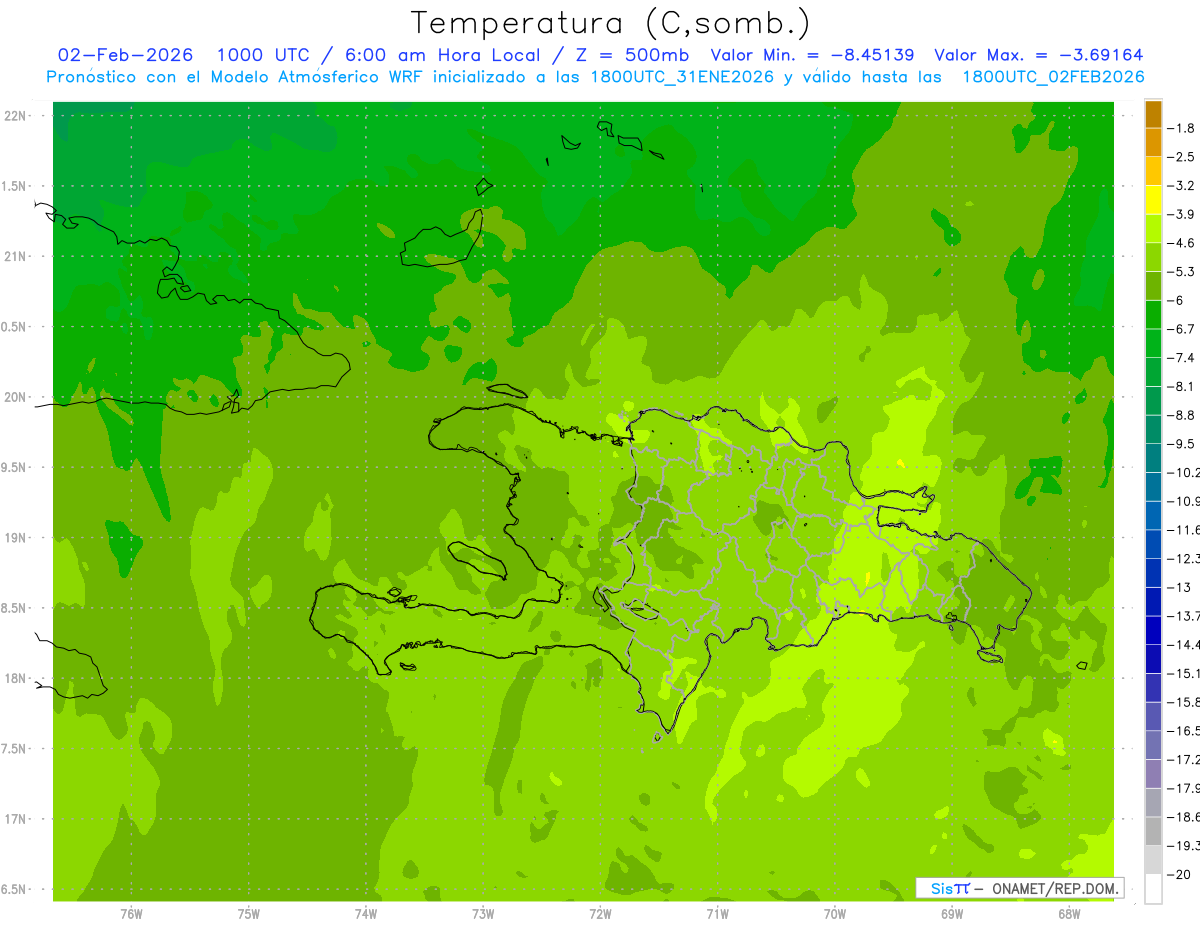Click the '17N' latitude axis label
1200x927 pixels.
15,819
